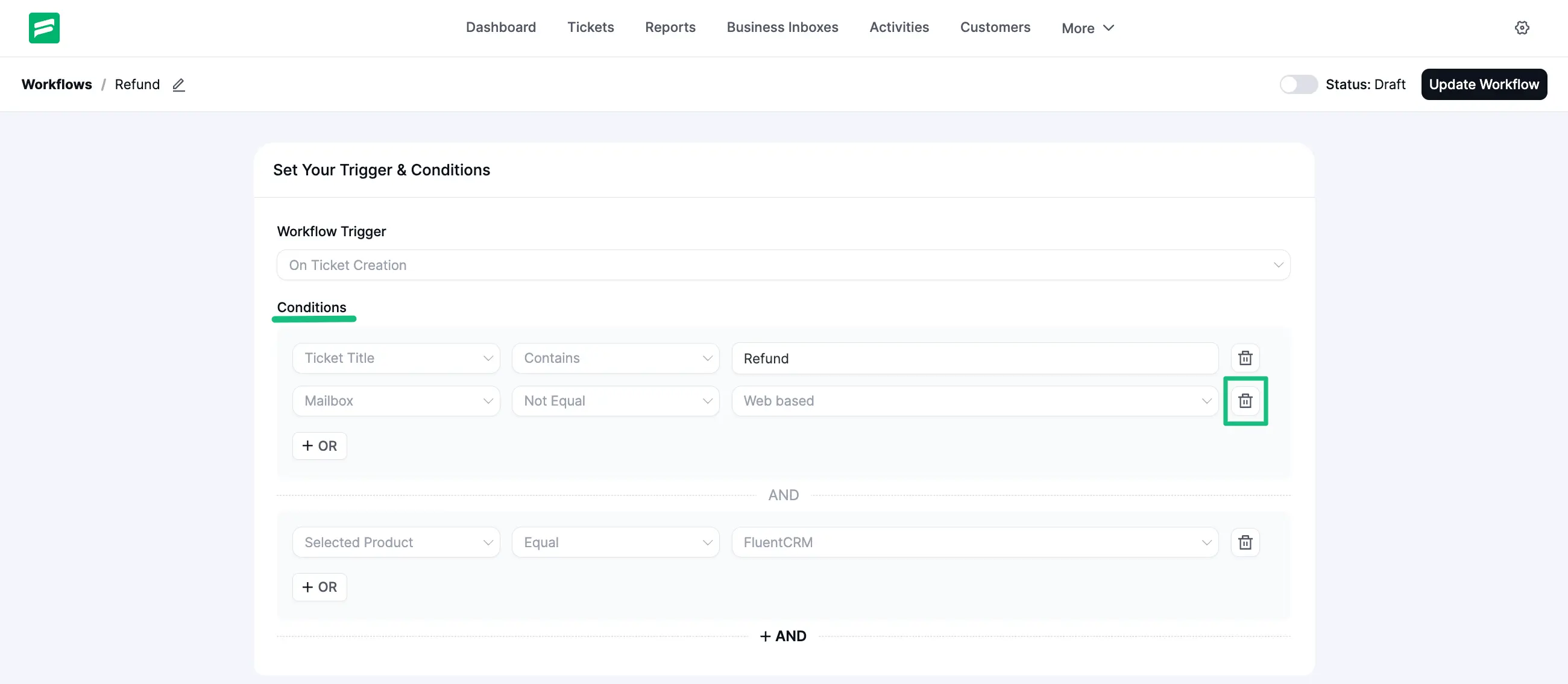Click the Refund value text field
This screenshot has height=684, width=1568.
tap(974, 359)
